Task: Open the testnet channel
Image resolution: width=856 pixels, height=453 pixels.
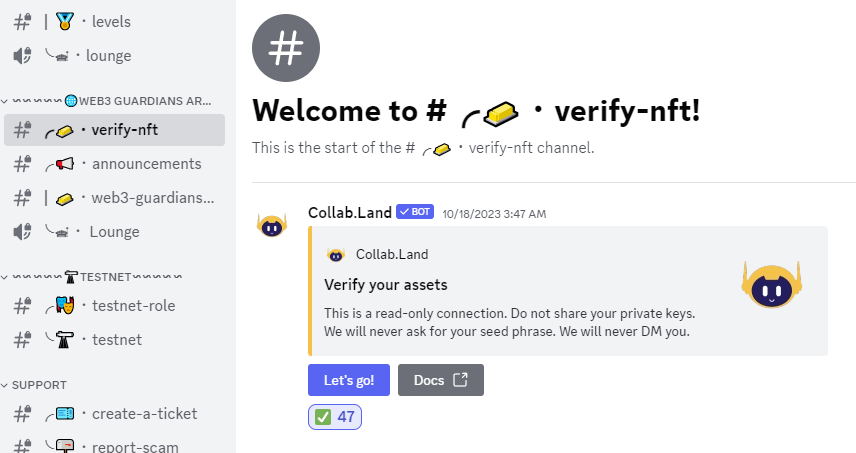Action: click(x=114, y=339)
